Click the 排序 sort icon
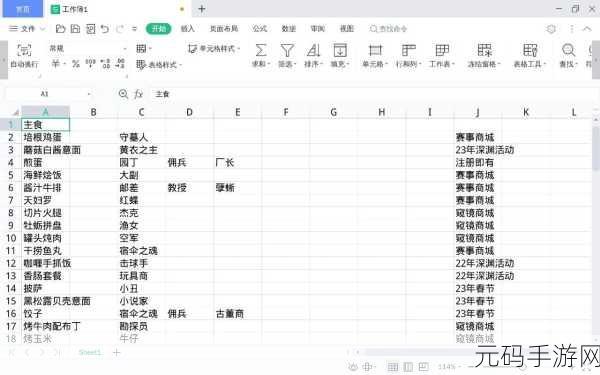 313,50
